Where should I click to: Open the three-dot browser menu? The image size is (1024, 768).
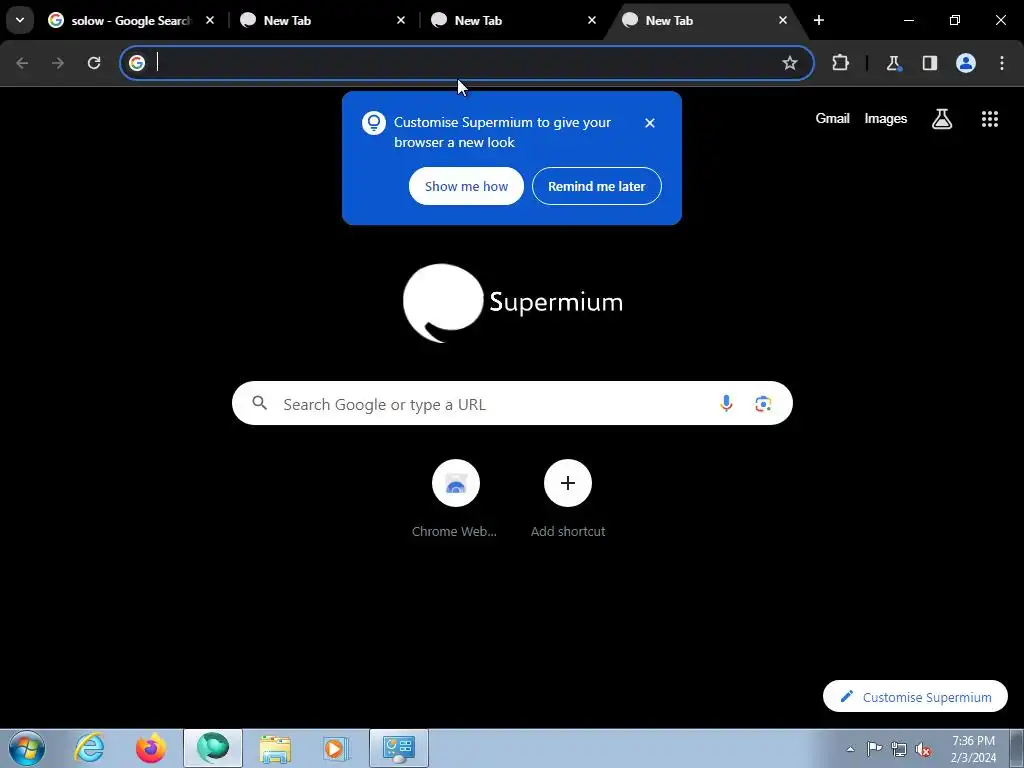pos(1002,63)
